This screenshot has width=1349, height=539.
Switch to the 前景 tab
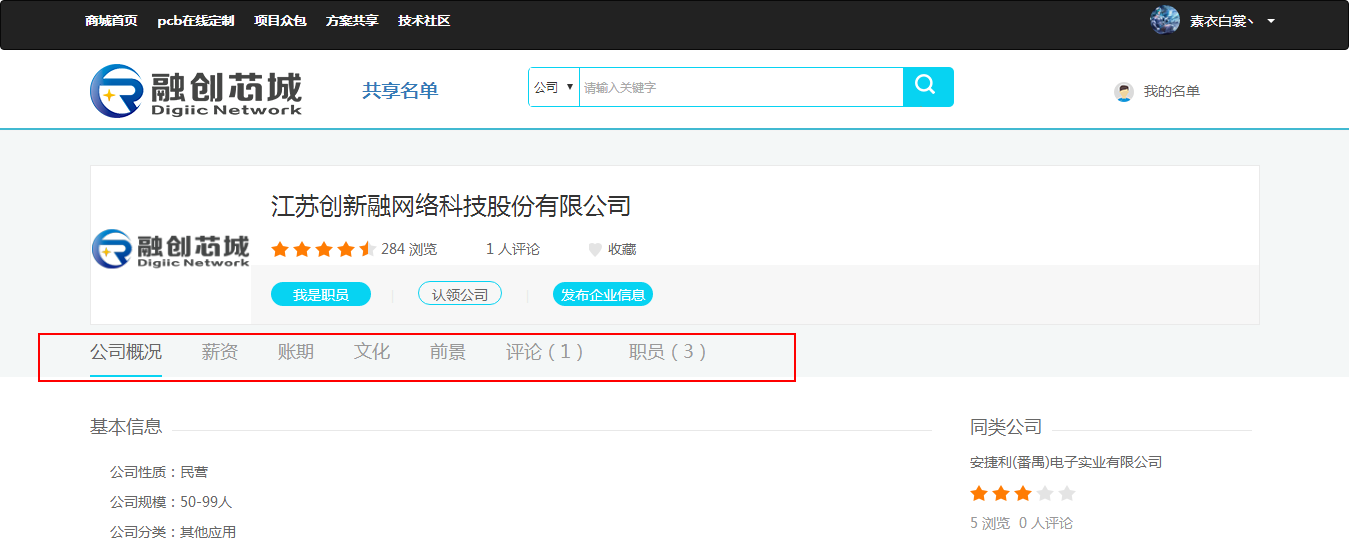click(x=448, y=352)
